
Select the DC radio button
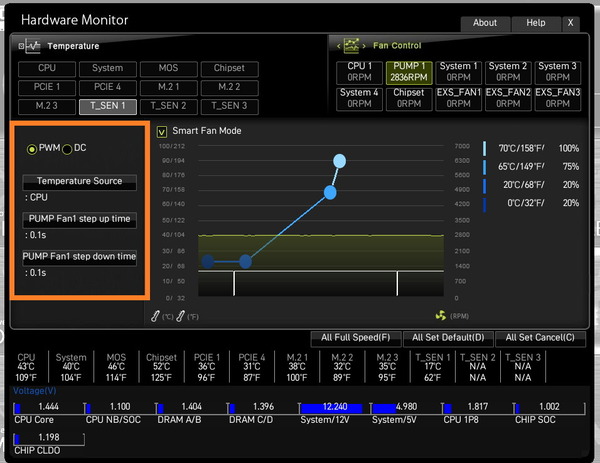point(67,149)
